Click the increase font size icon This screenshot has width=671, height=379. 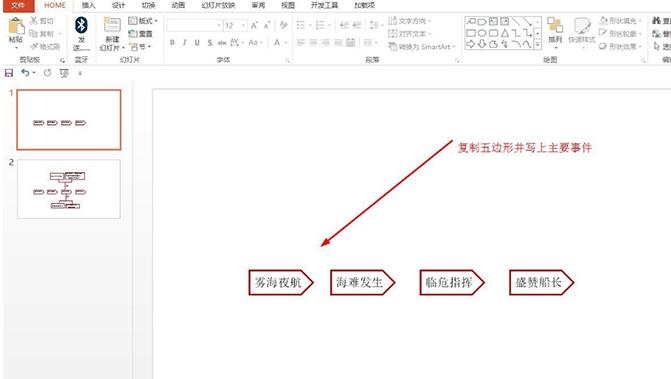[x=254, y=26]
